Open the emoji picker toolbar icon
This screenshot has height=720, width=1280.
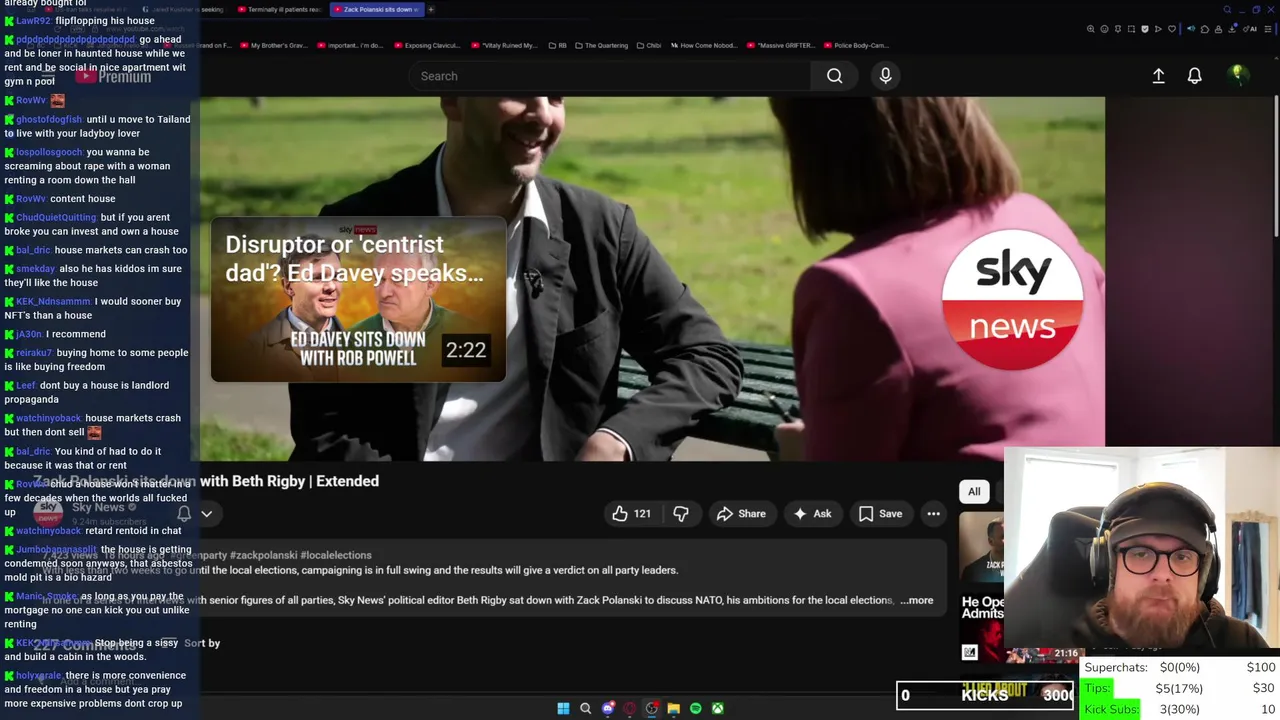coord(1104,29)
